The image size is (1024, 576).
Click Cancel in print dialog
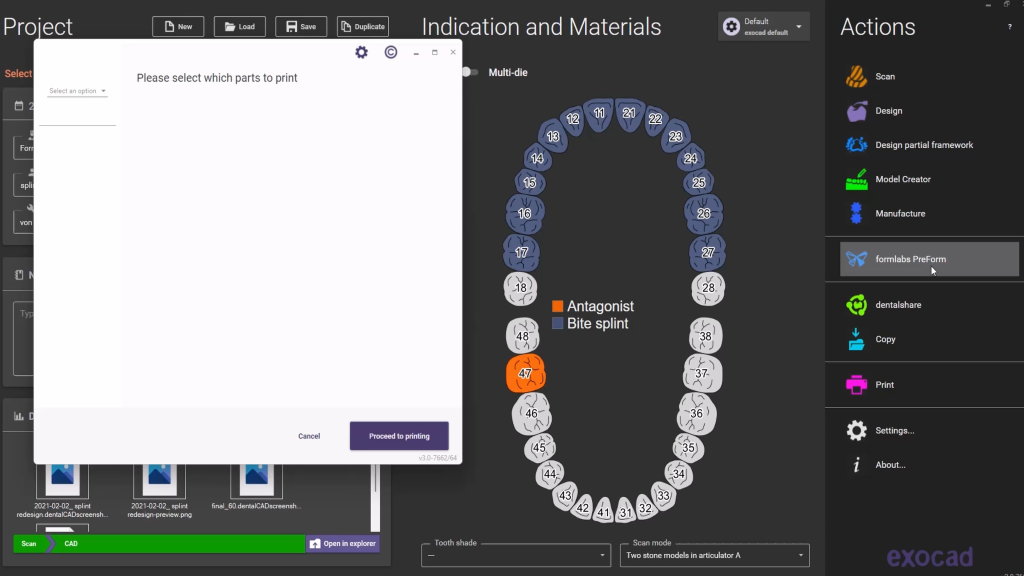click(309, 436)
